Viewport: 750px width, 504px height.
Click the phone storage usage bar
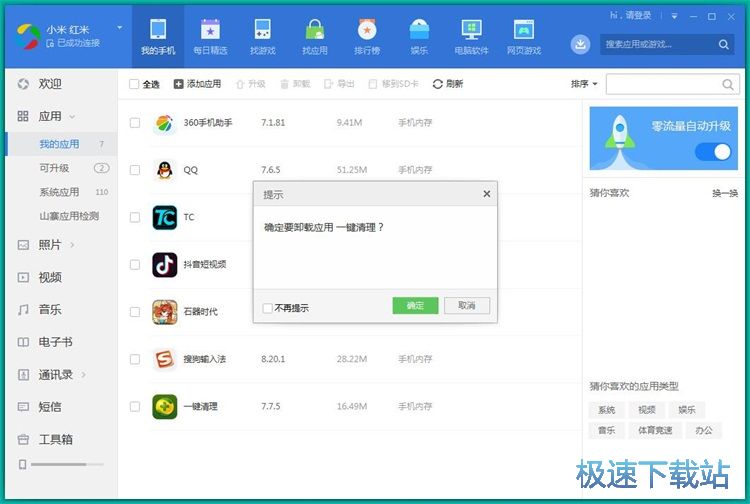(x=67, y=464)
